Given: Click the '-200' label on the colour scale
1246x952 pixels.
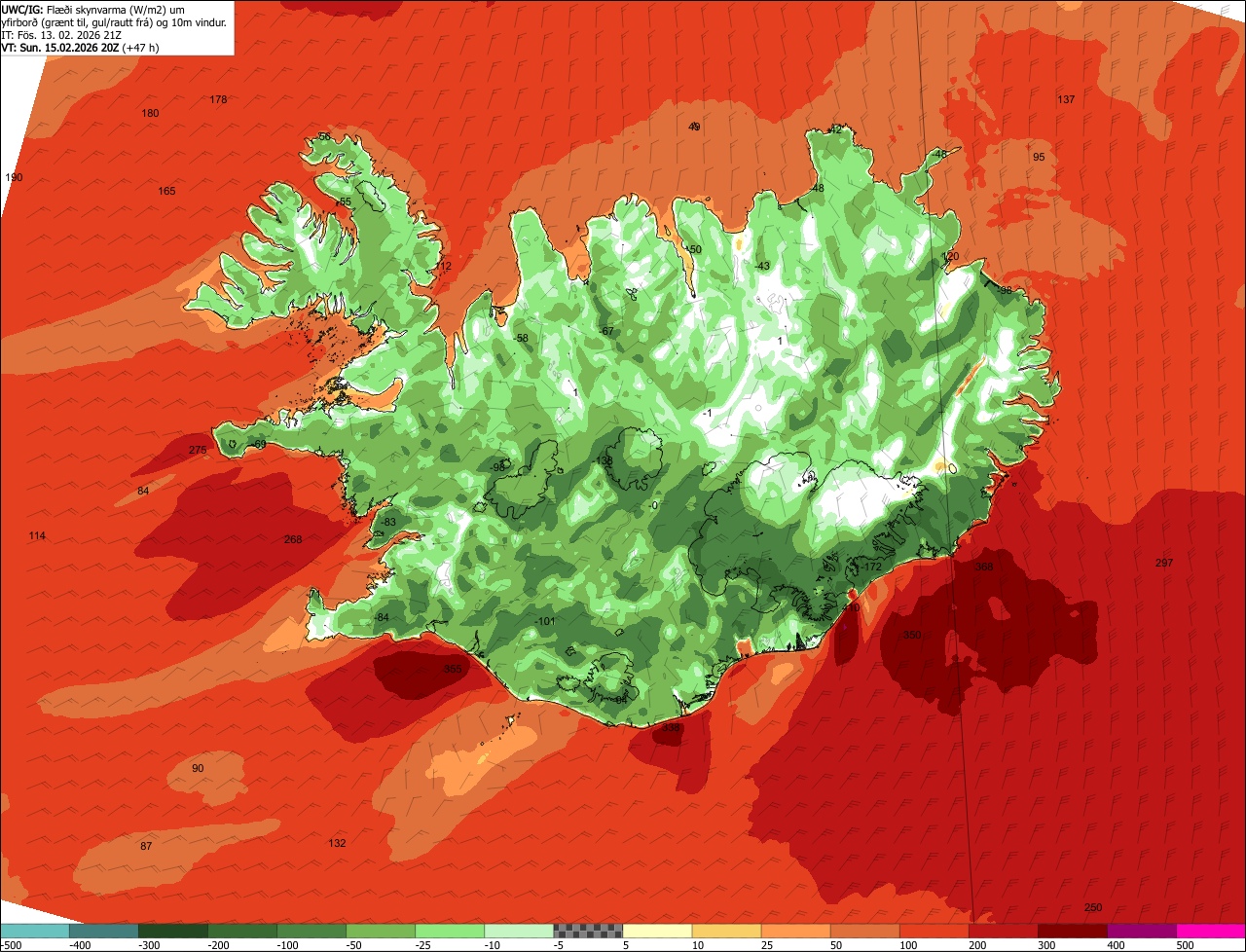Looking at the screenshot, I should [x=217, y=944].
